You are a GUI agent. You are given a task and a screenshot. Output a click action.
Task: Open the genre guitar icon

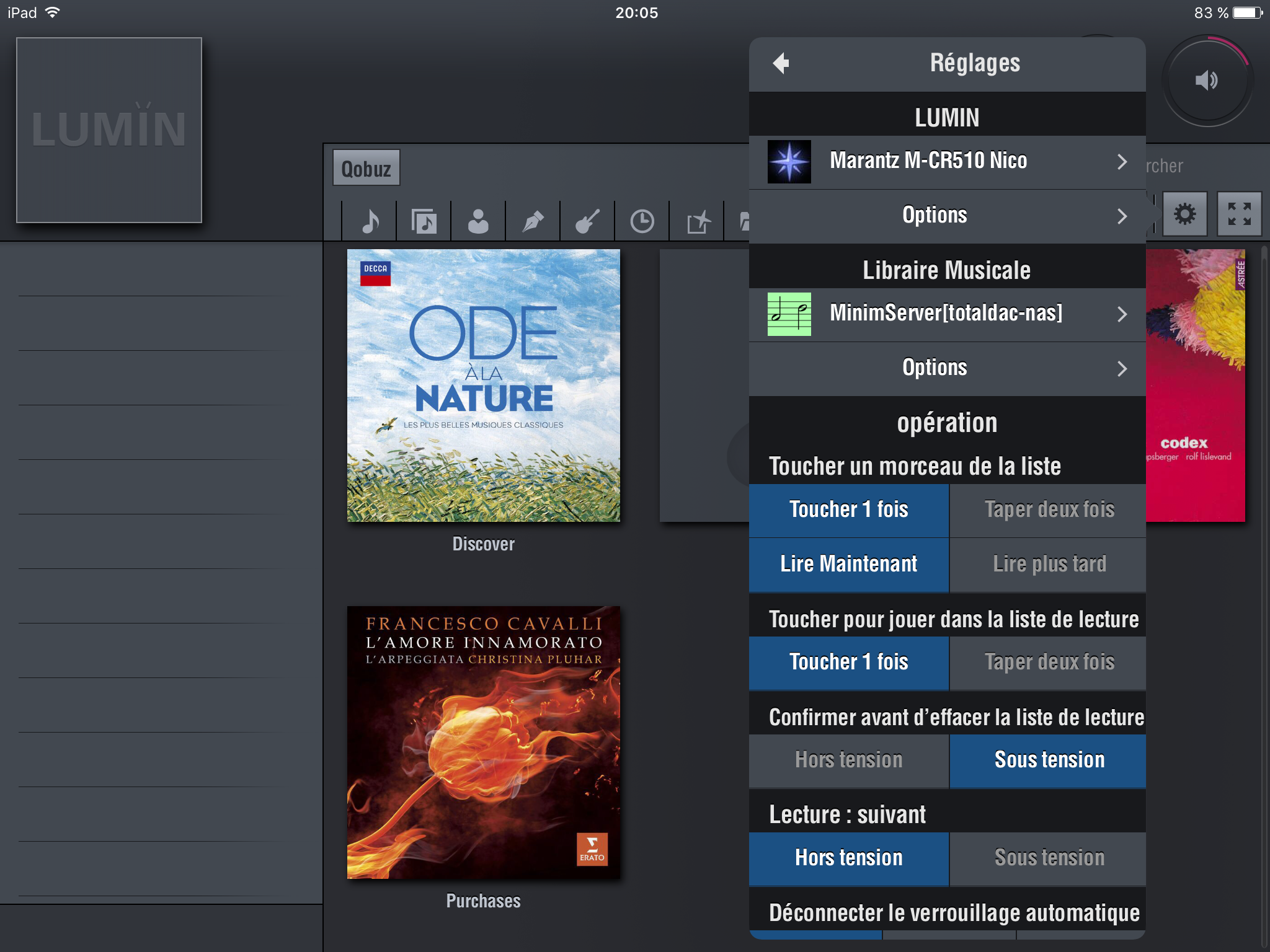(587, 221)
